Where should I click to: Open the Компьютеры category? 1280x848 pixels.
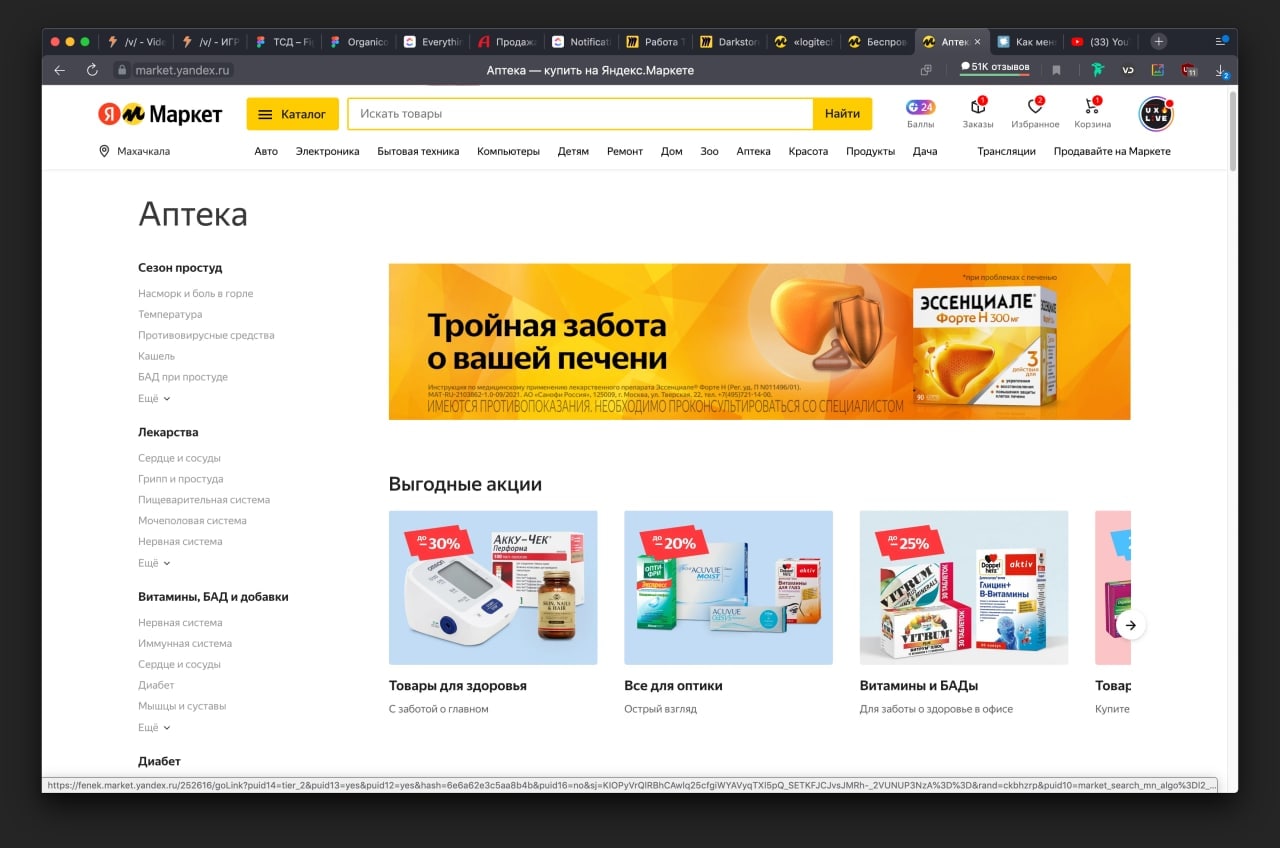pos(508,151)
